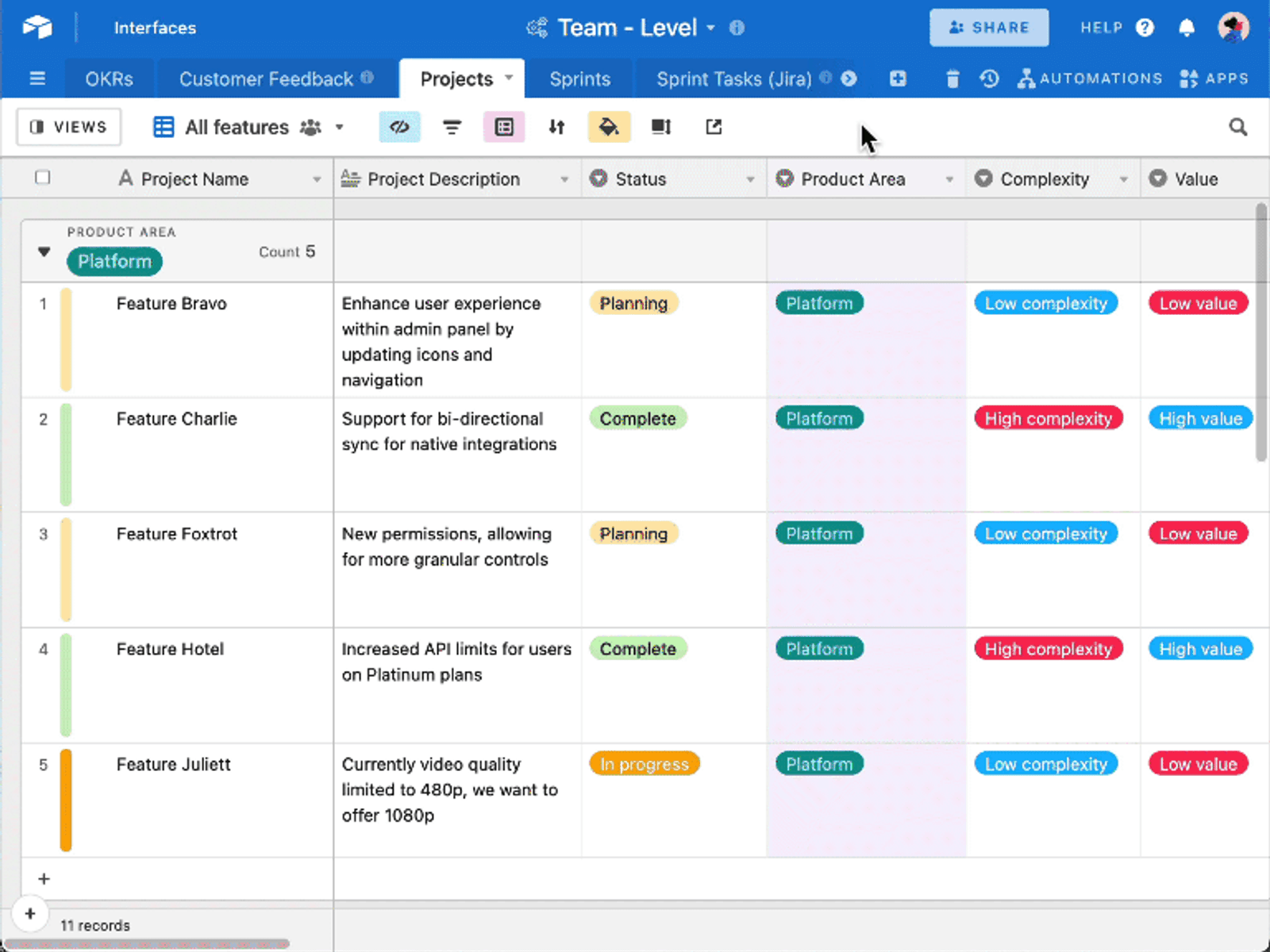The width and height of the screenshot is (1270, 952).
Task: Open Help menu
Action: [x=1117, y=28]
